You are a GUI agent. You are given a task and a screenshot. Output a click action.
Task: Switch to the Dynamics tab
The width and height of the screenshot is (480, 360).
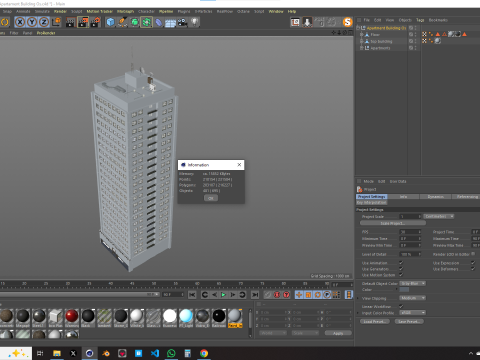click(x=436, y=197)
